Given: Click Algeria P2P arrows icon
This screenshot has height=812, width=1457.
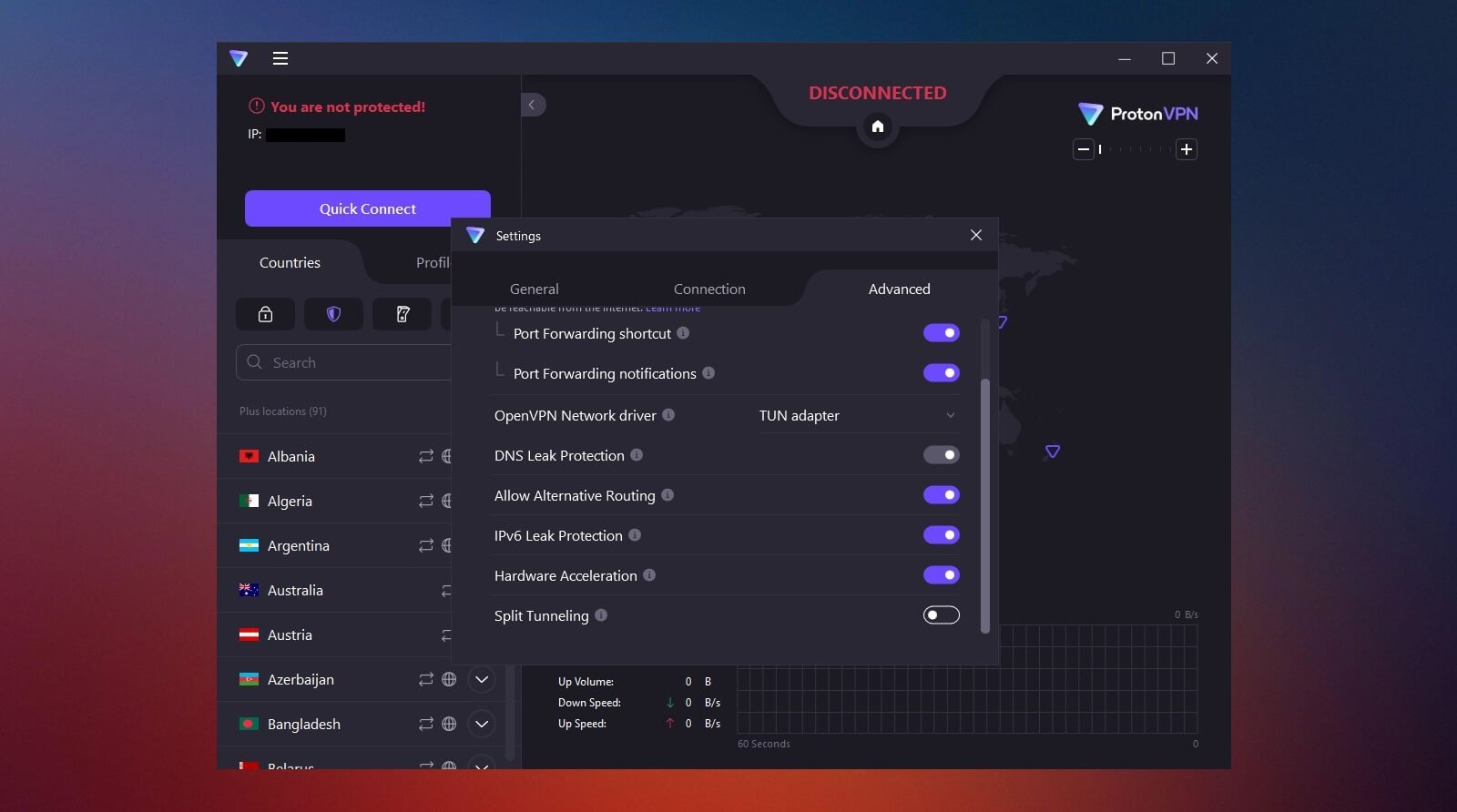Looking at the screenshot, I should (x=425, y=501).
